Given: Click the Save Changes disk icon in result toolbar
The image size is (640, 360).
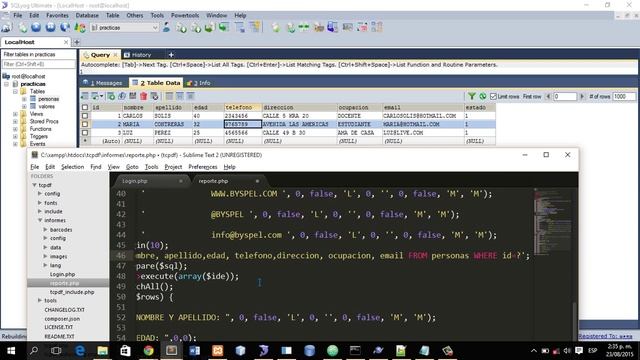Looking at the screenshot, I should coord(133,96).
